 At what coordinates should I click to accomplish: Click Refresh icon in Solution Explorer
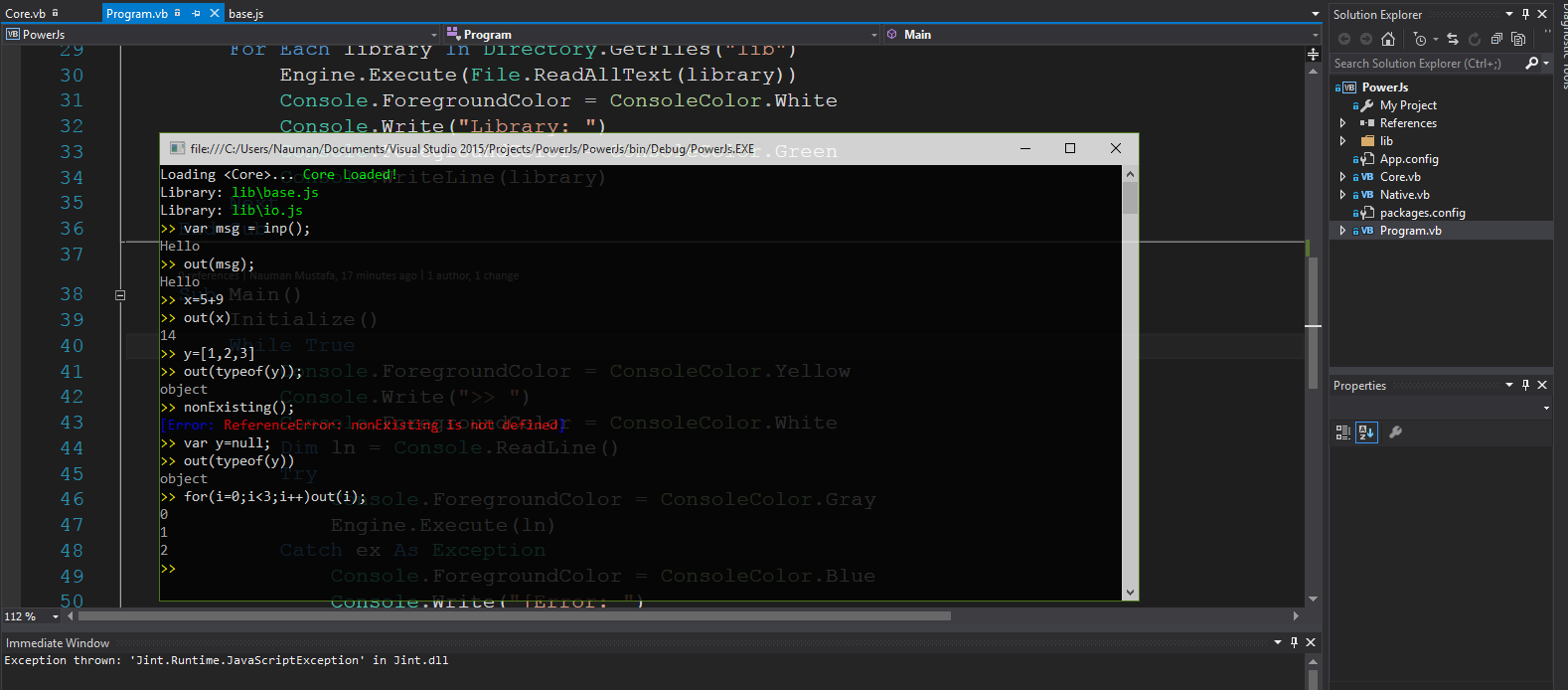(x=1475, y=39)
